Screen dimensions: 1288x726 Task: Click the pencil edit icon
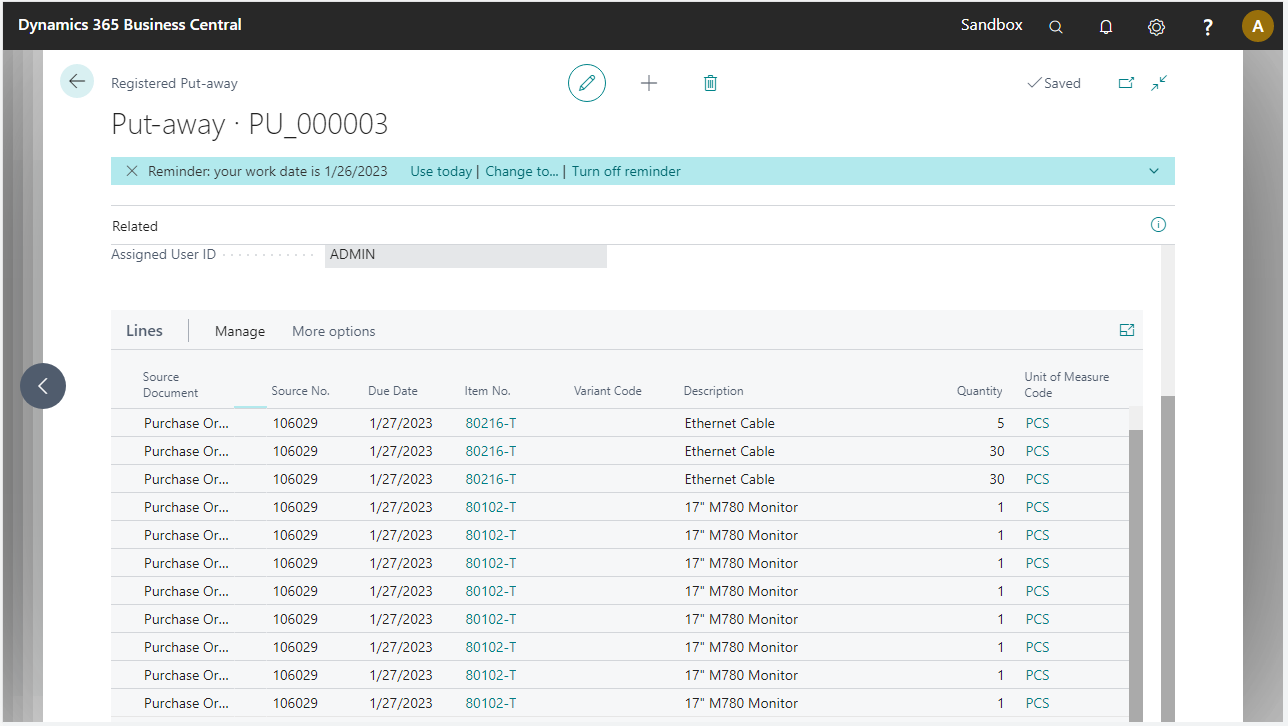[587, 83]
